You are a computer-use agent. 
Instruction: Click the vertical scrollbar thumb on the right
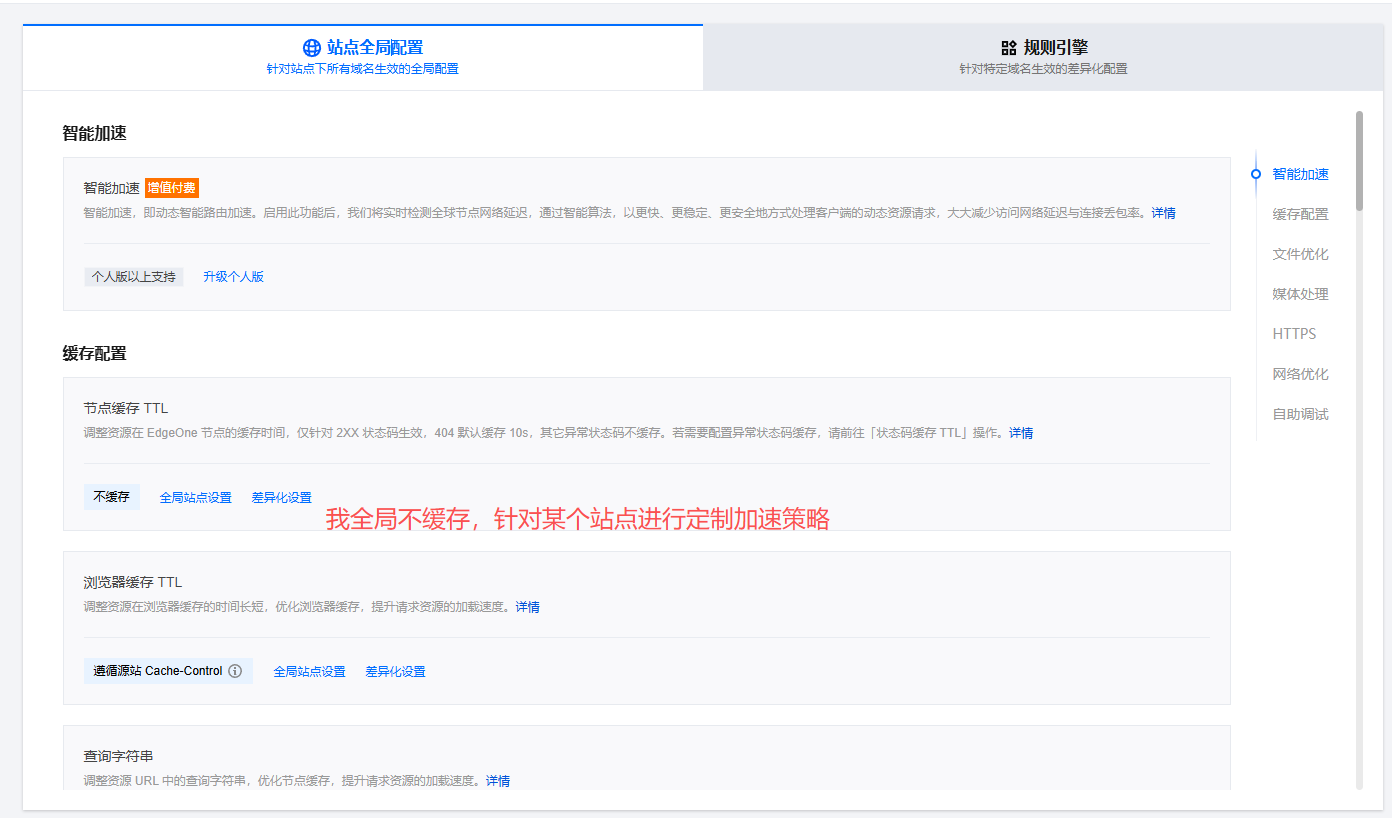click(x=1359, y=160)
